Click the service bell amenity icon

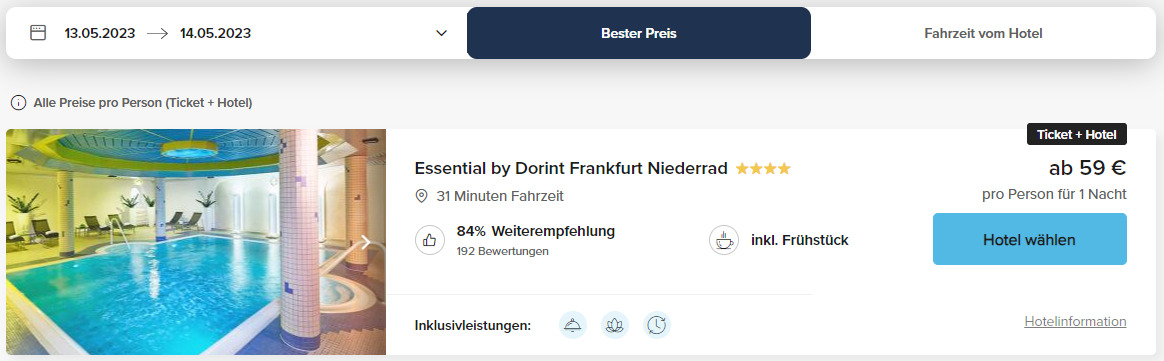(x=572, y=325)
